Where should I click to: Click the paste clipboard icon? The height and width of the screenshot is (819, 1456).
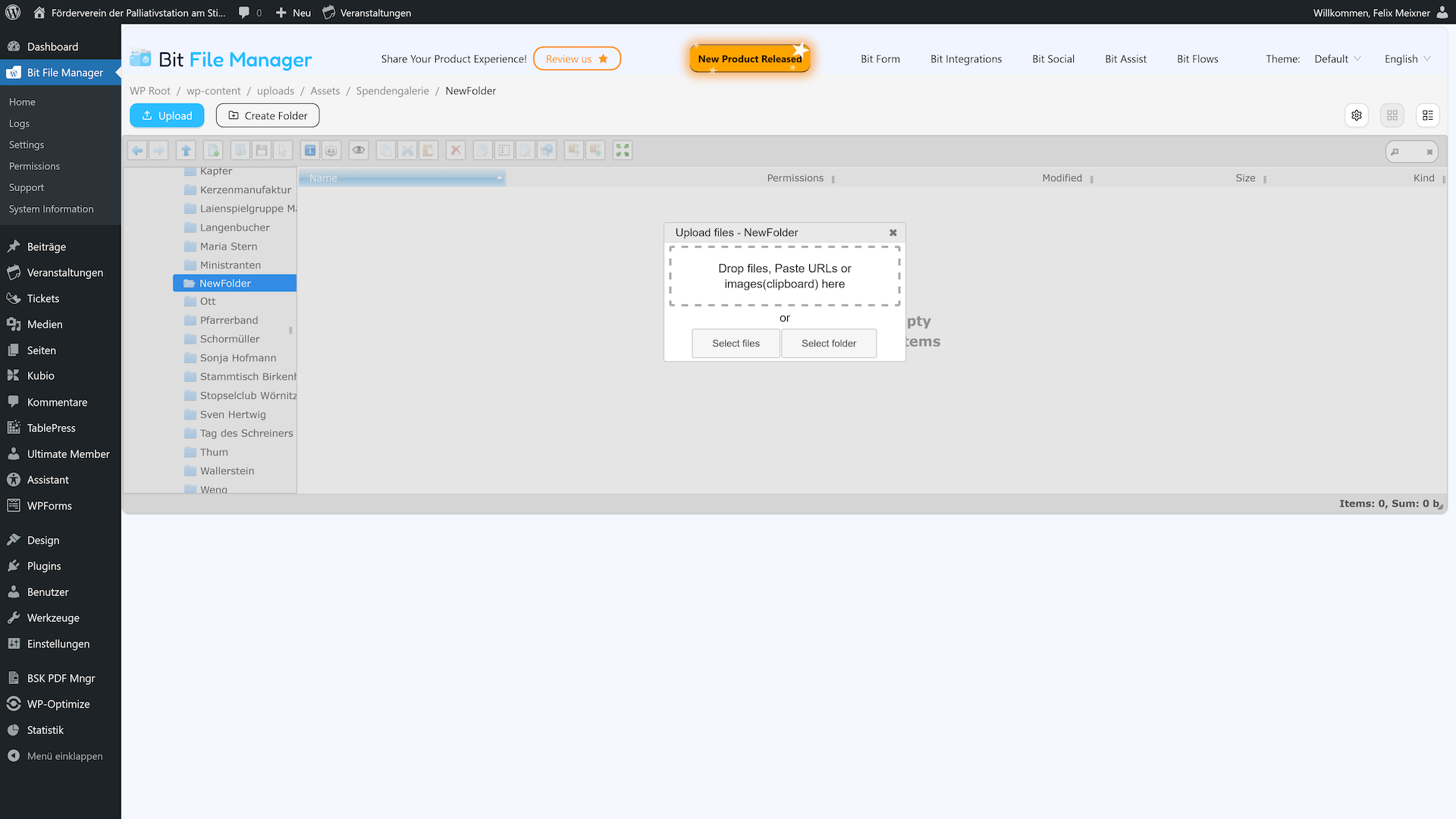click(x=428, y=150)
